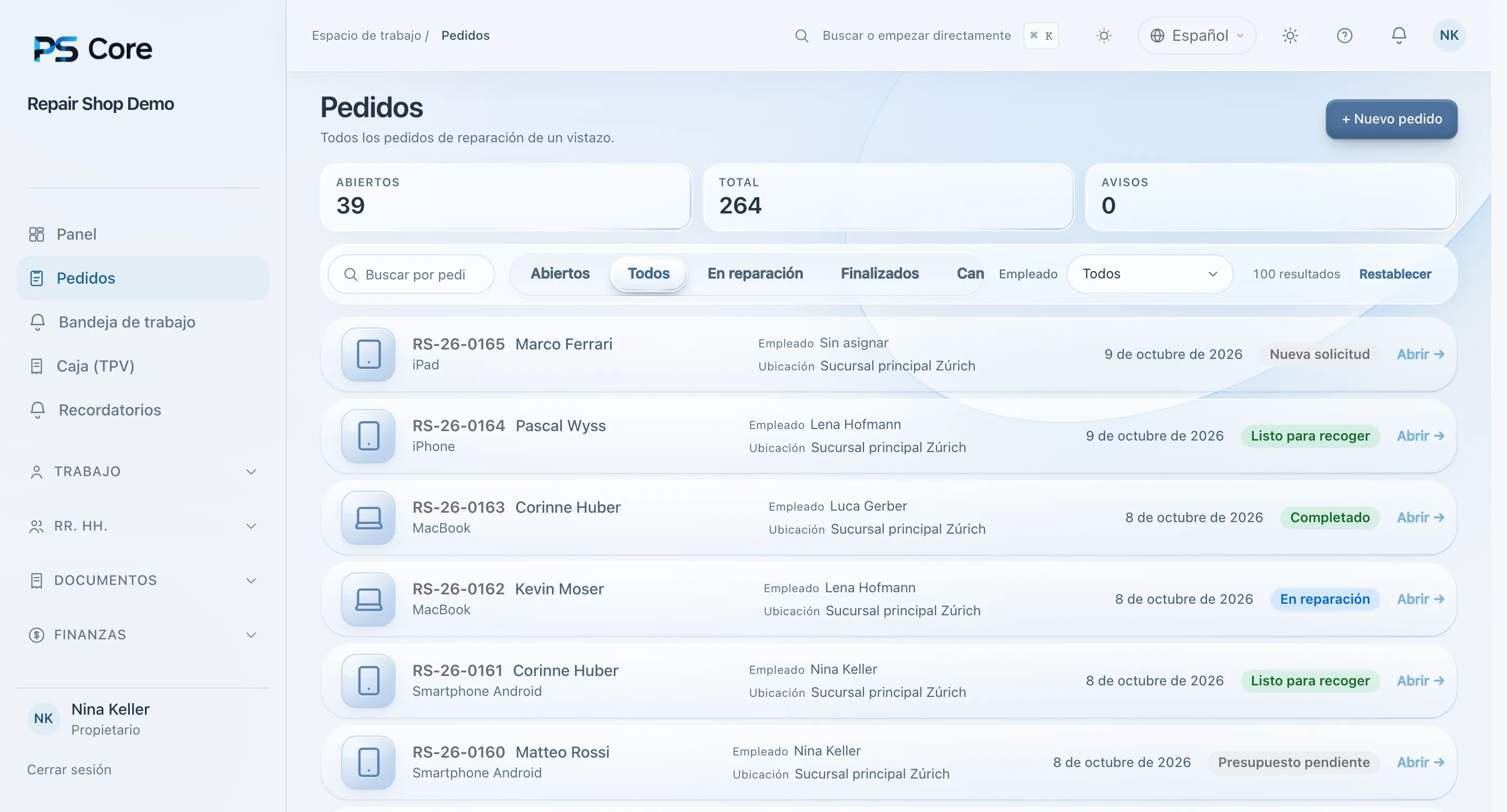Click the phone icon of order RS-26-0164
Viewport: 1507px width, 812px height.
coord(368,436)
